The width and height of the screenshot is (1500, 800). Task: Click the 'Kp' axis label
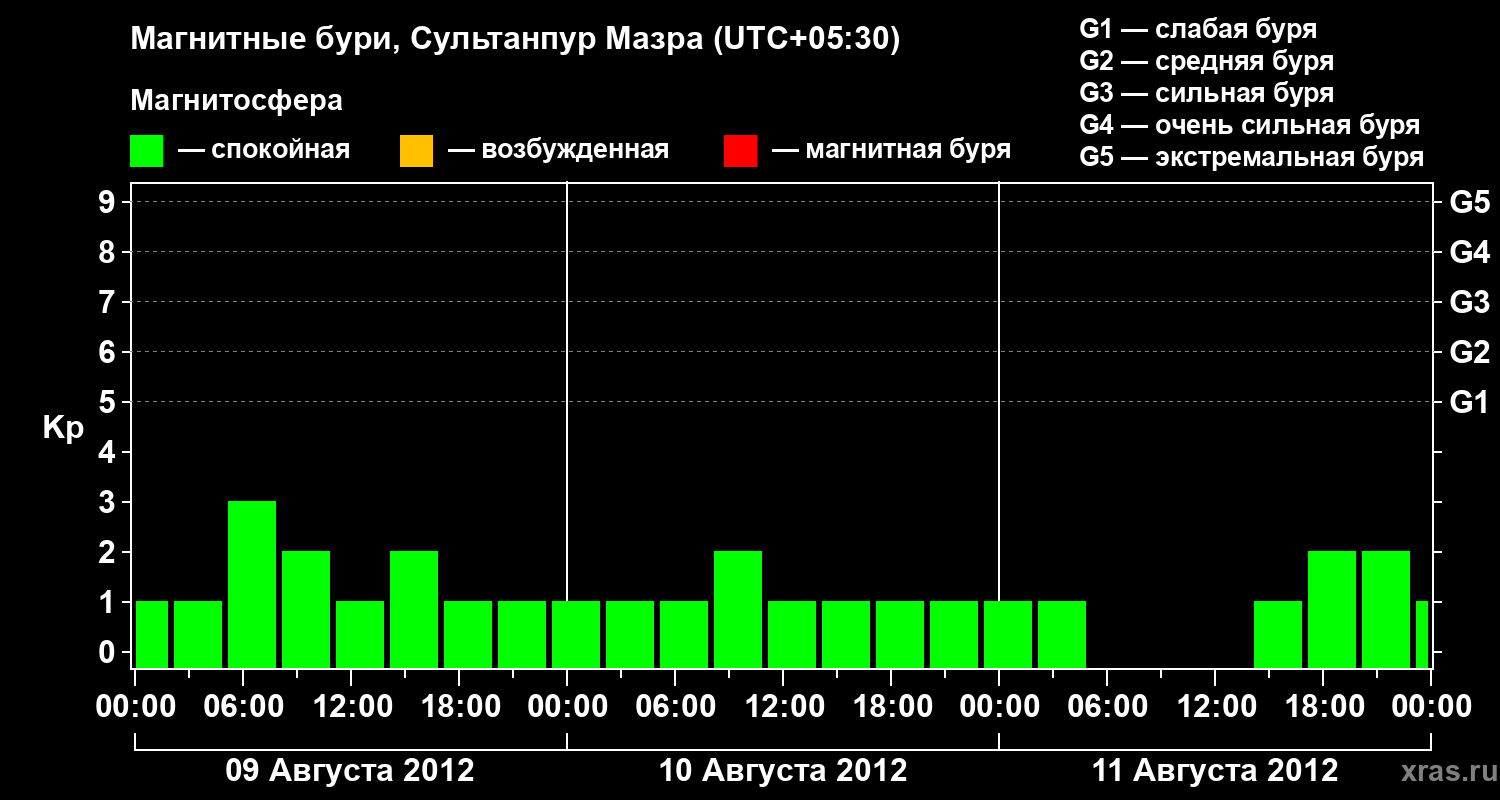[x=63, y=428]
